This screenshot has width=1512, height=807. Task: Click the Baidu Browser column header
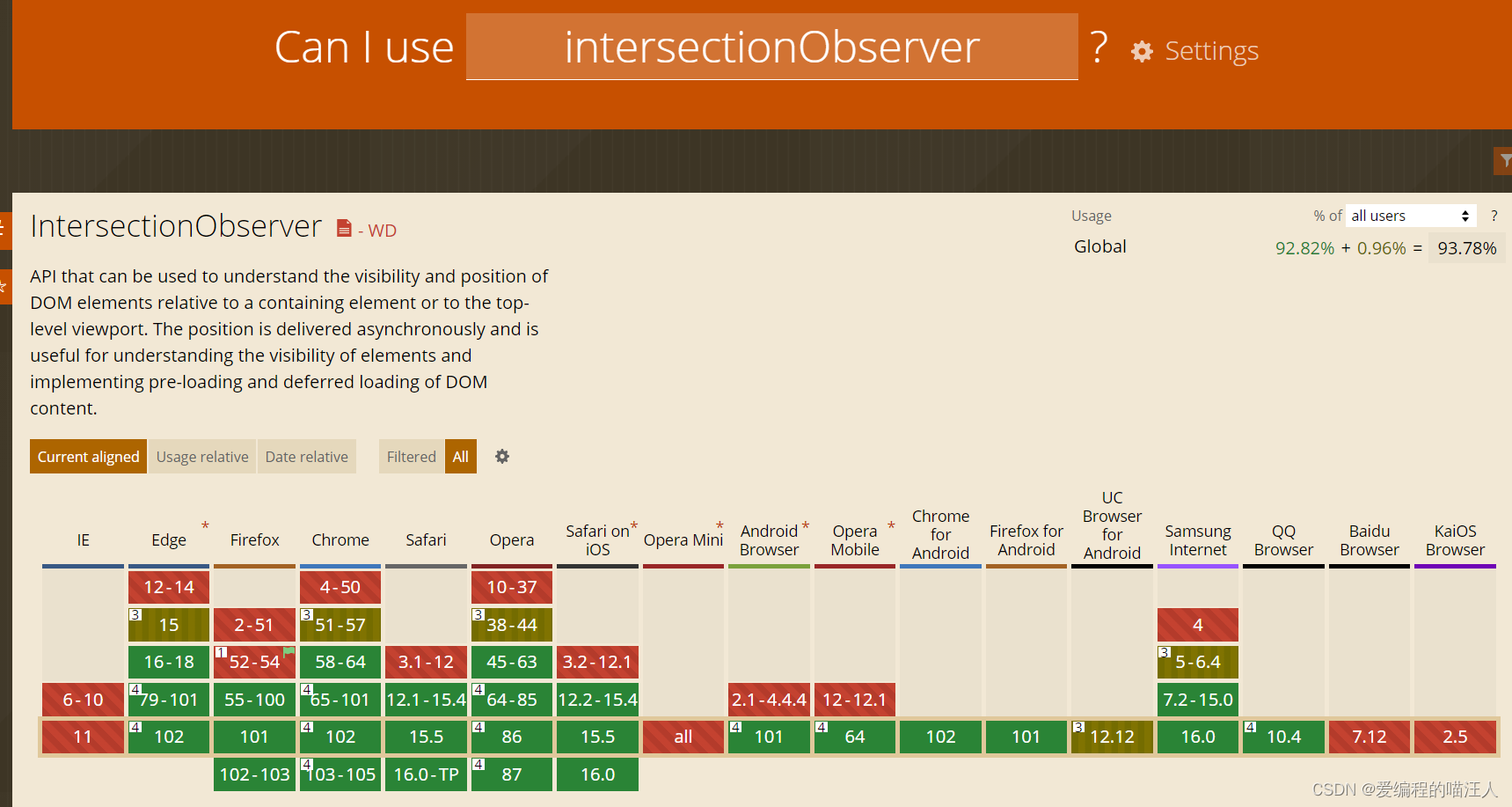1370,540
